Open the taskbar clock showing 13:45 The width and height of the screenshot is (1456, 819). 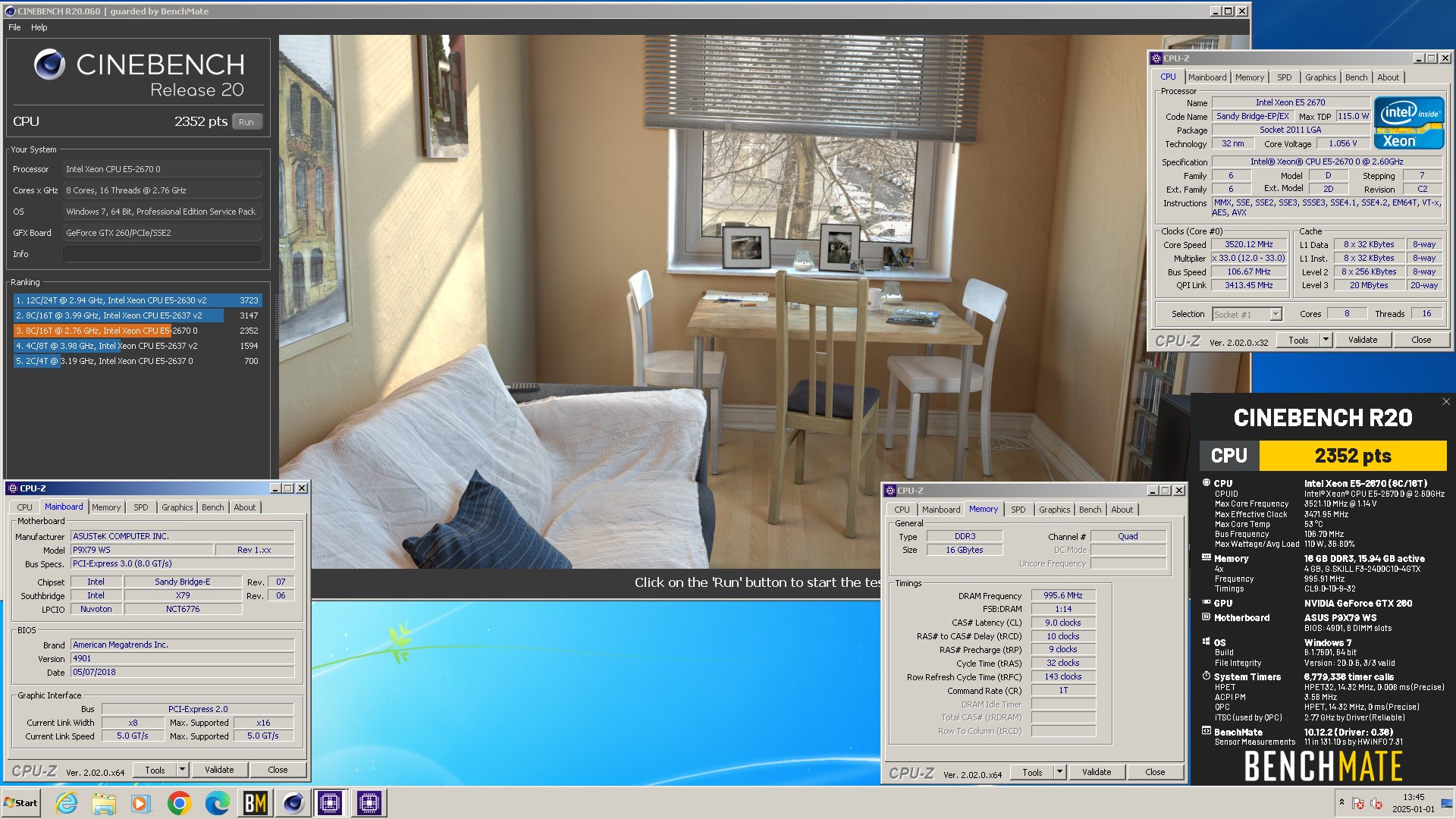1414,803
